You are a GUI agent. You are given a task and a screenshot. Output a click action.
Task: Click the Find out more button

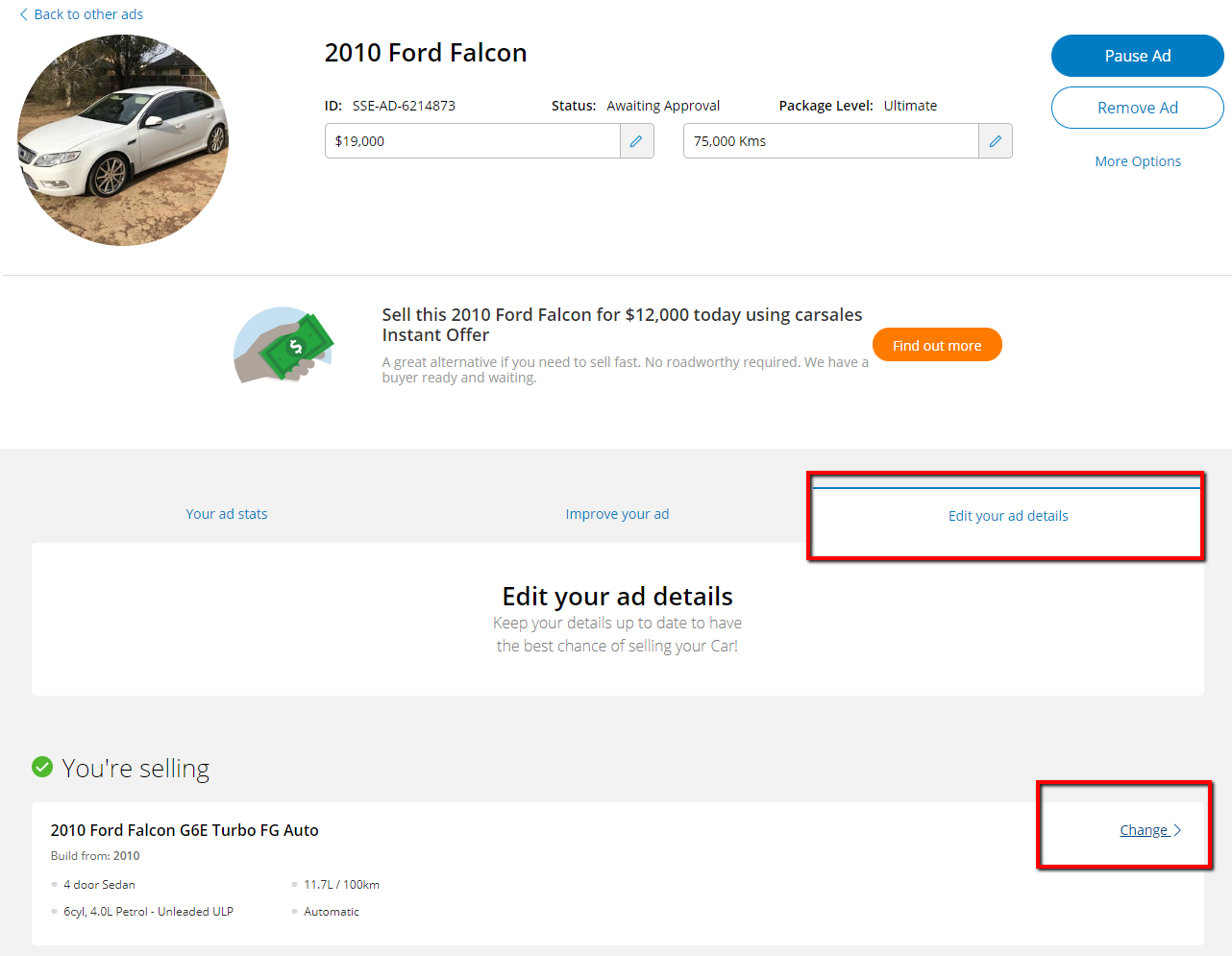pyautogui.click(x=937, y=345)
